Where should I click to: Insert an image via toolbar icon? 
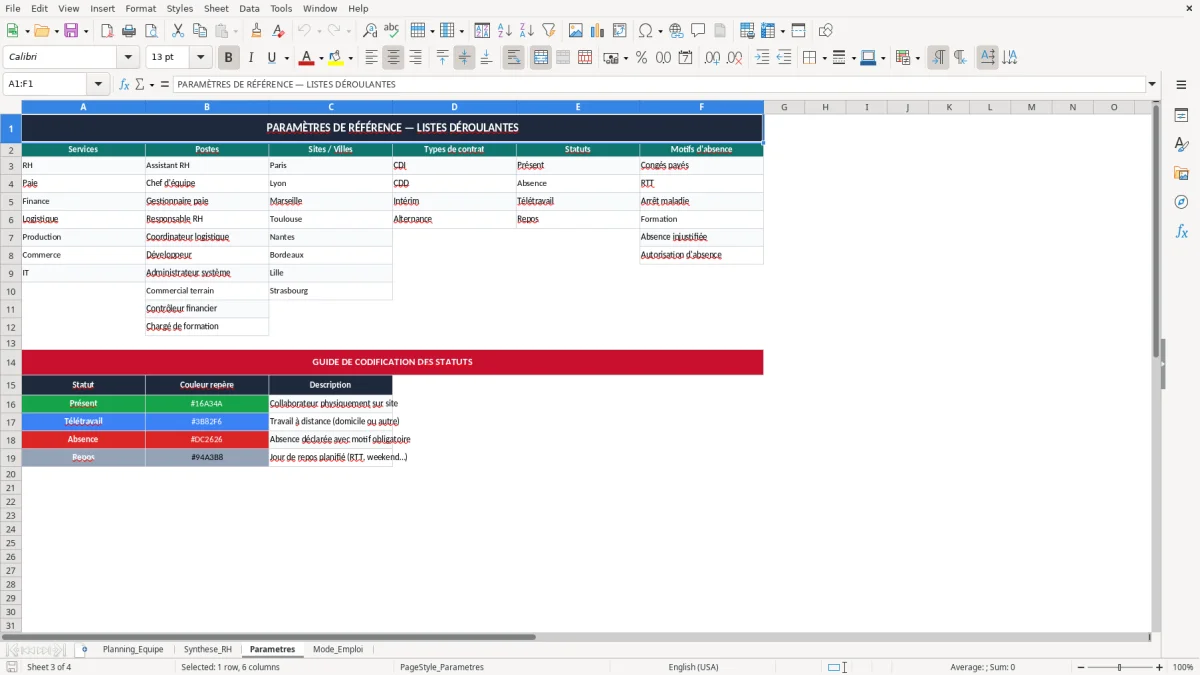[576, 31]
